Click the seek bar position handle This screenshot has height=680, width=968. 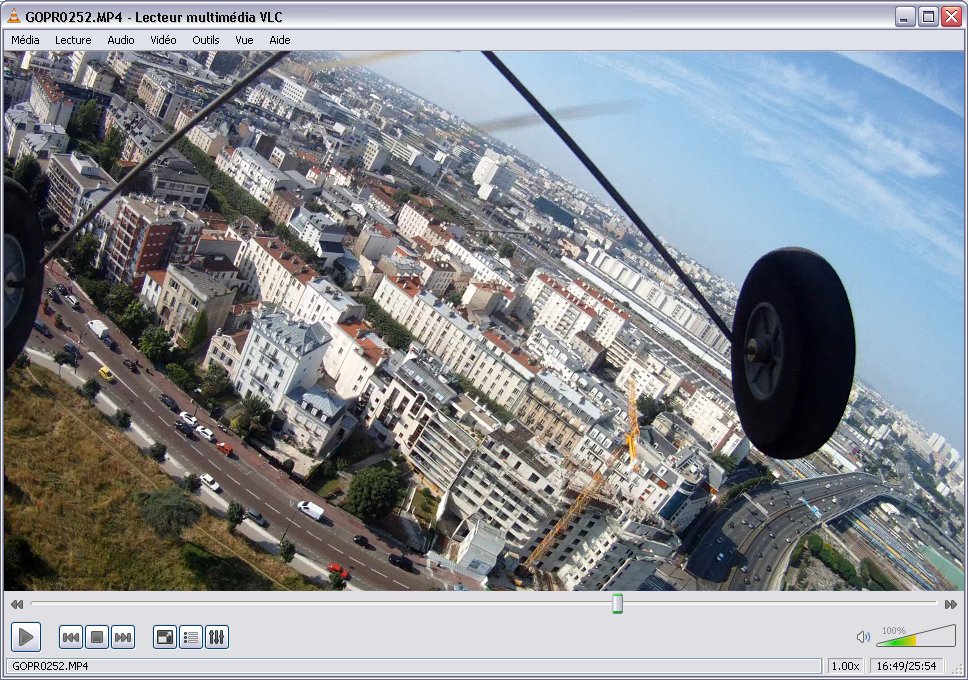pyautogui.click(x=617, y=604)
